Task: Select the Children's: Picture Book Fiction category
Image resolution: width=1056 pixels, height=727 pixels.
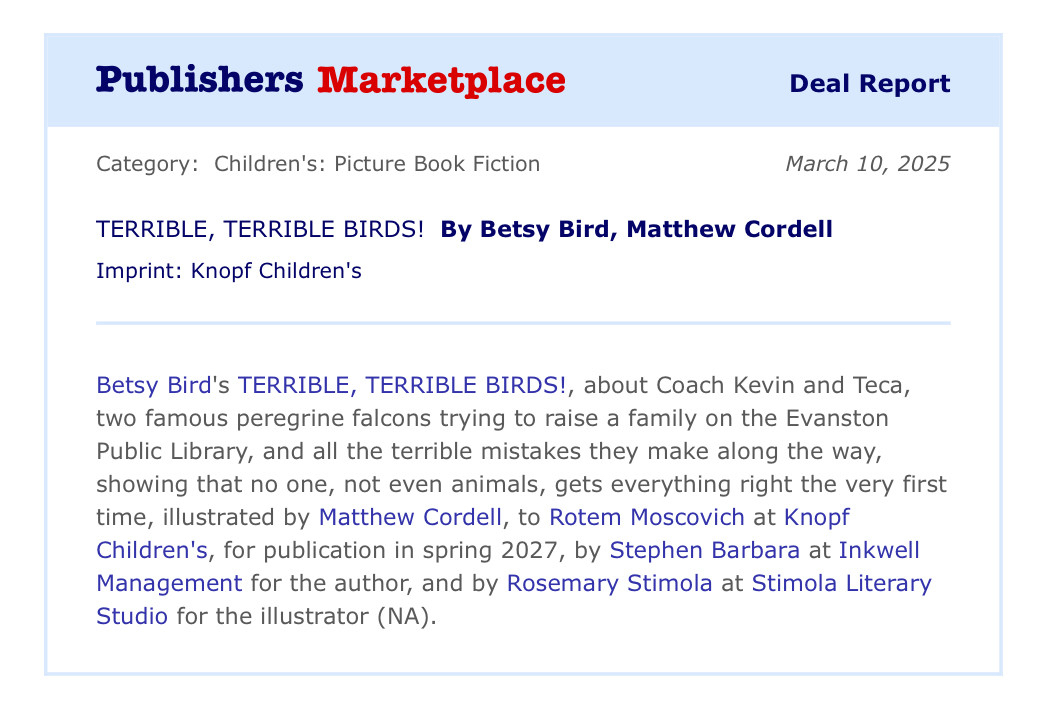Action: point(377,164)
